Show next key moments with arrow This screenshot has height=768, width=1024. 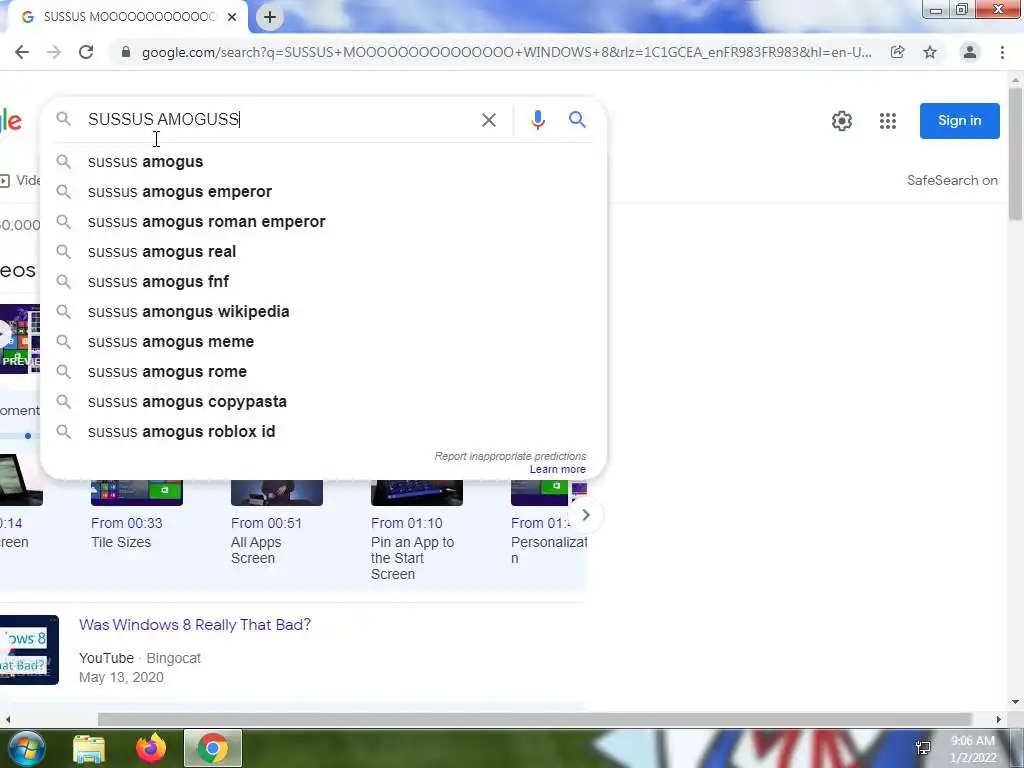pos(586,515)
